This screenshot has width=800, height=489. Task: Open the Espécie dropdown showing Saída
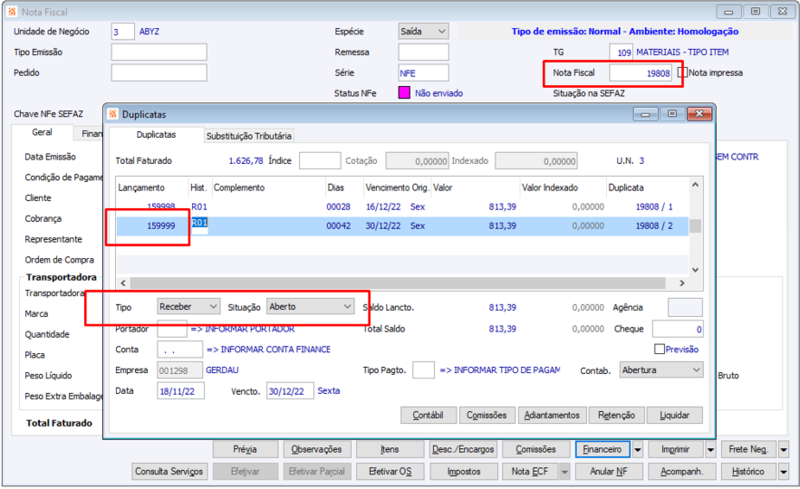tap(423, 32)
